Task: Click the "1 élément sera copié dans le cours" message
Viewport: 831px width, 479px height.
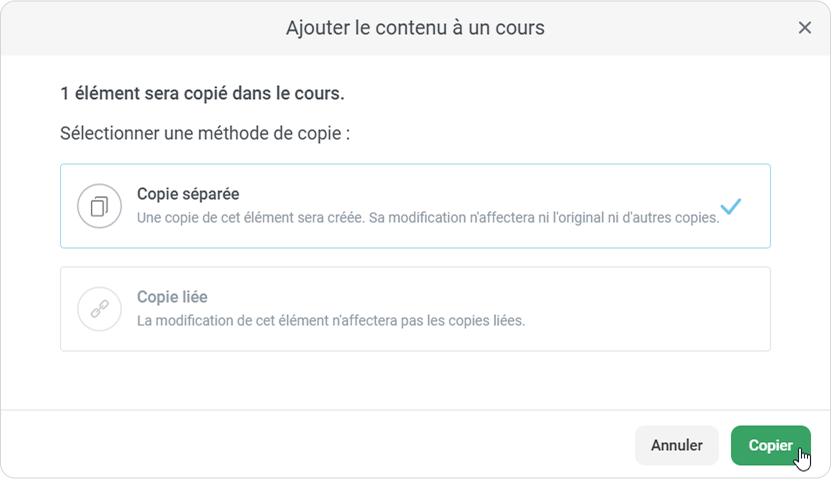Action: (x=202, y=94)
